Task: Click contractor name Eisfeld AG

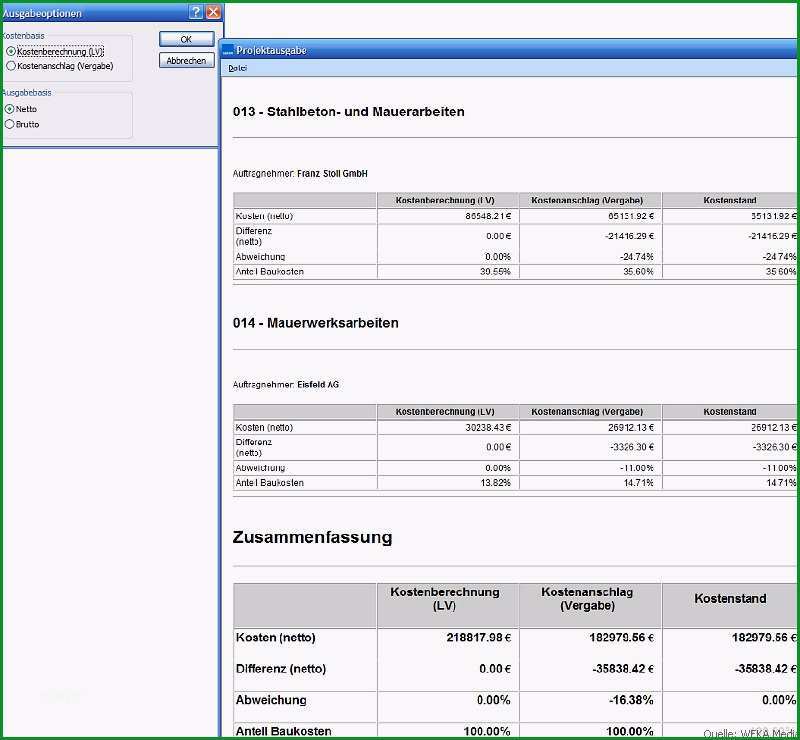Action: click(318, 385)
